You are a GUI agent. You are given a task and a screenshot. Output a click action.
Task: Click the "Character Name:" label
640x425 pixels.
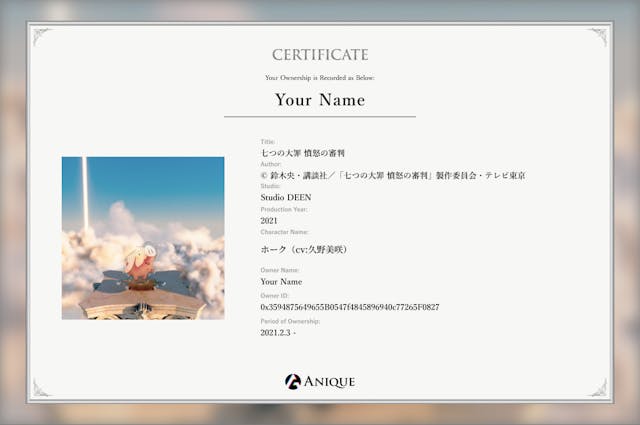coord(284,232)
